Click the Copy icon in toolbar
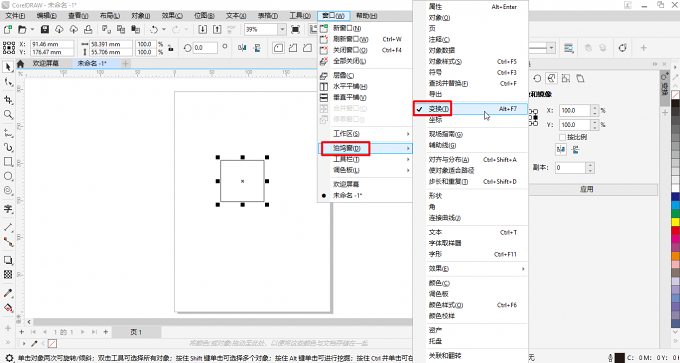The height and width of the screenshot is (363, 680). pos(121,29)
